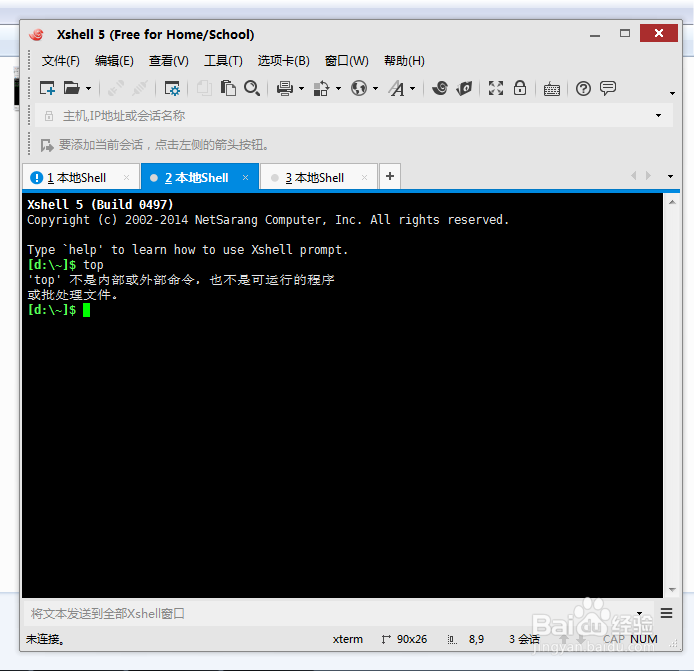This screenshot has height=671, width=694.
Task: Minimize the Xshell window
Action: coord(595,35)
